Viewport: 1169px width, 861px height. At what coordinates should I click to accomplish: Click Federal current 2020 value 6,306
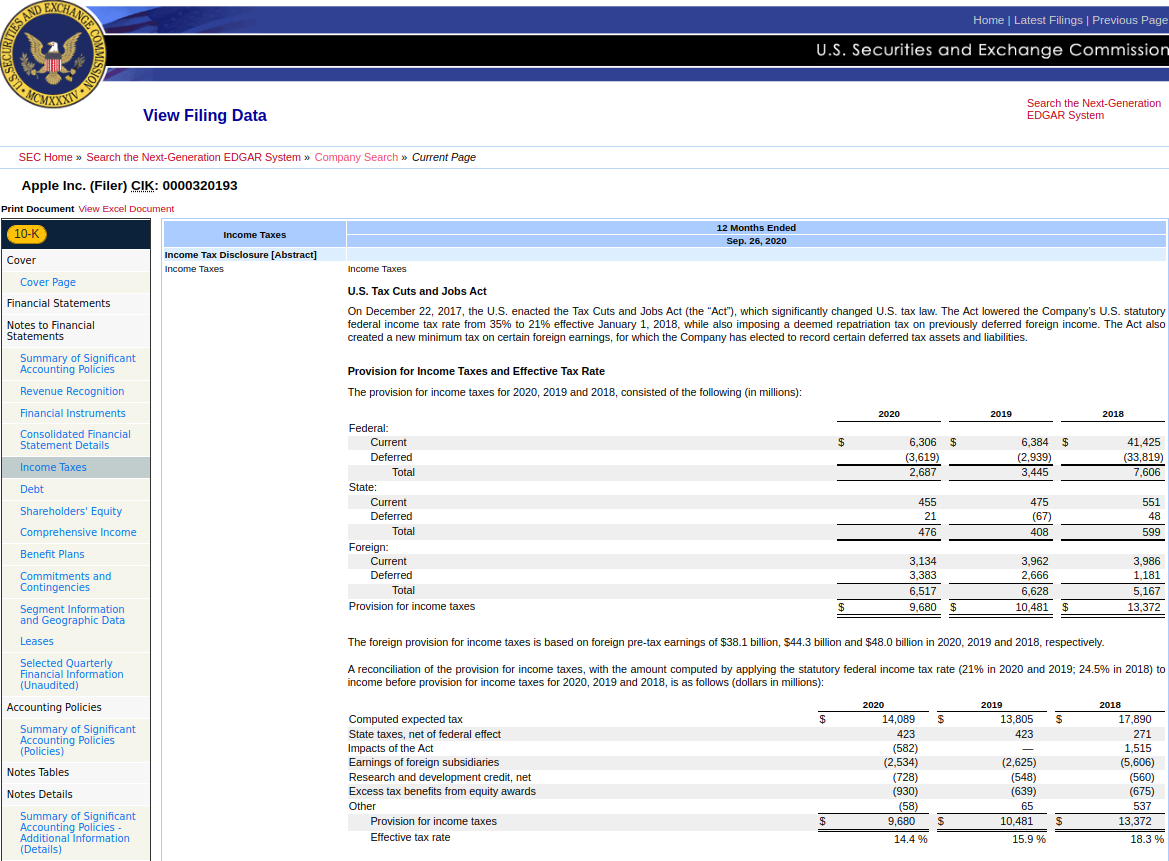pyautogui.click(x=922, y=443)
